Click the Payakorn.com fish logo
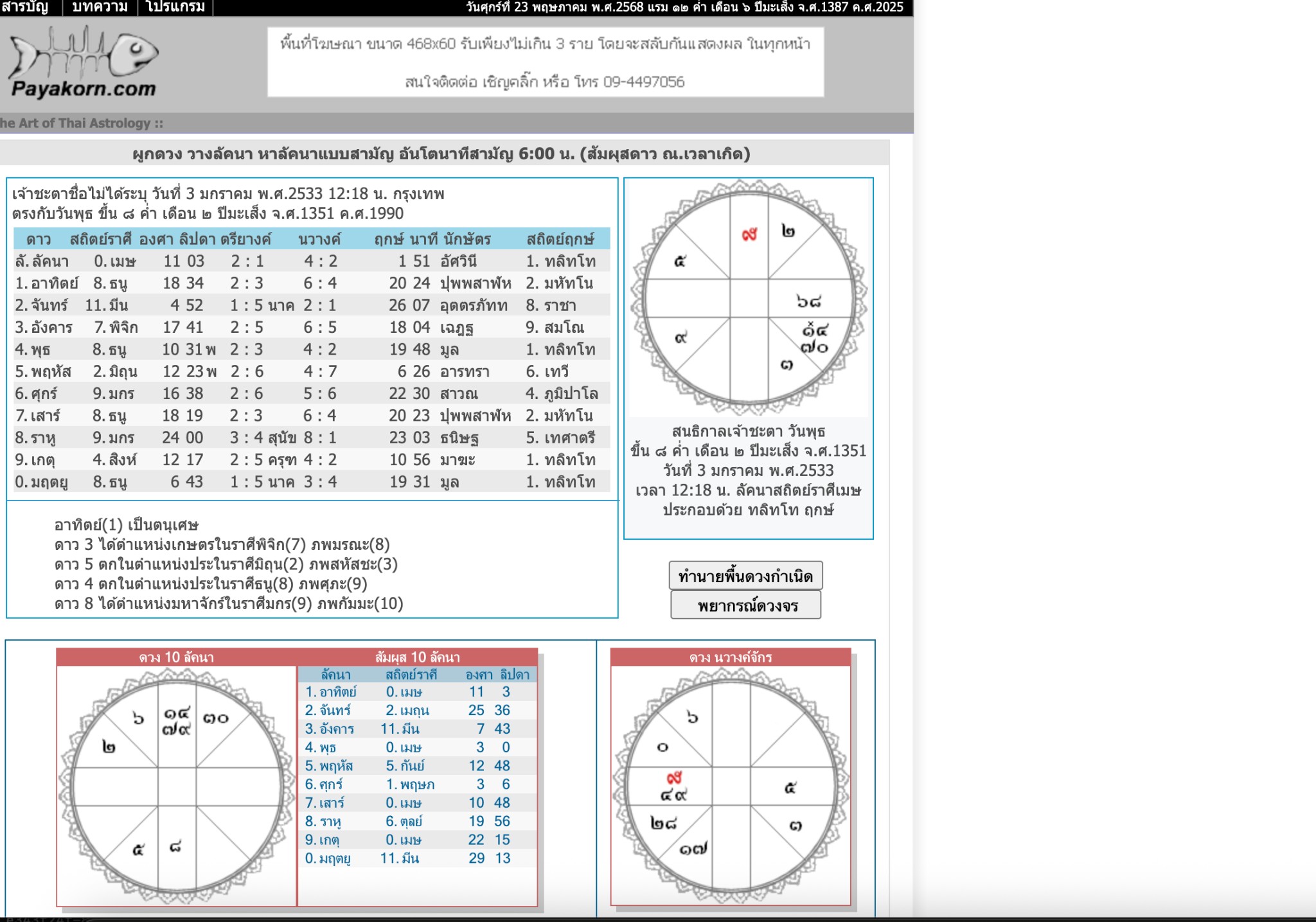 coord(84,62)
